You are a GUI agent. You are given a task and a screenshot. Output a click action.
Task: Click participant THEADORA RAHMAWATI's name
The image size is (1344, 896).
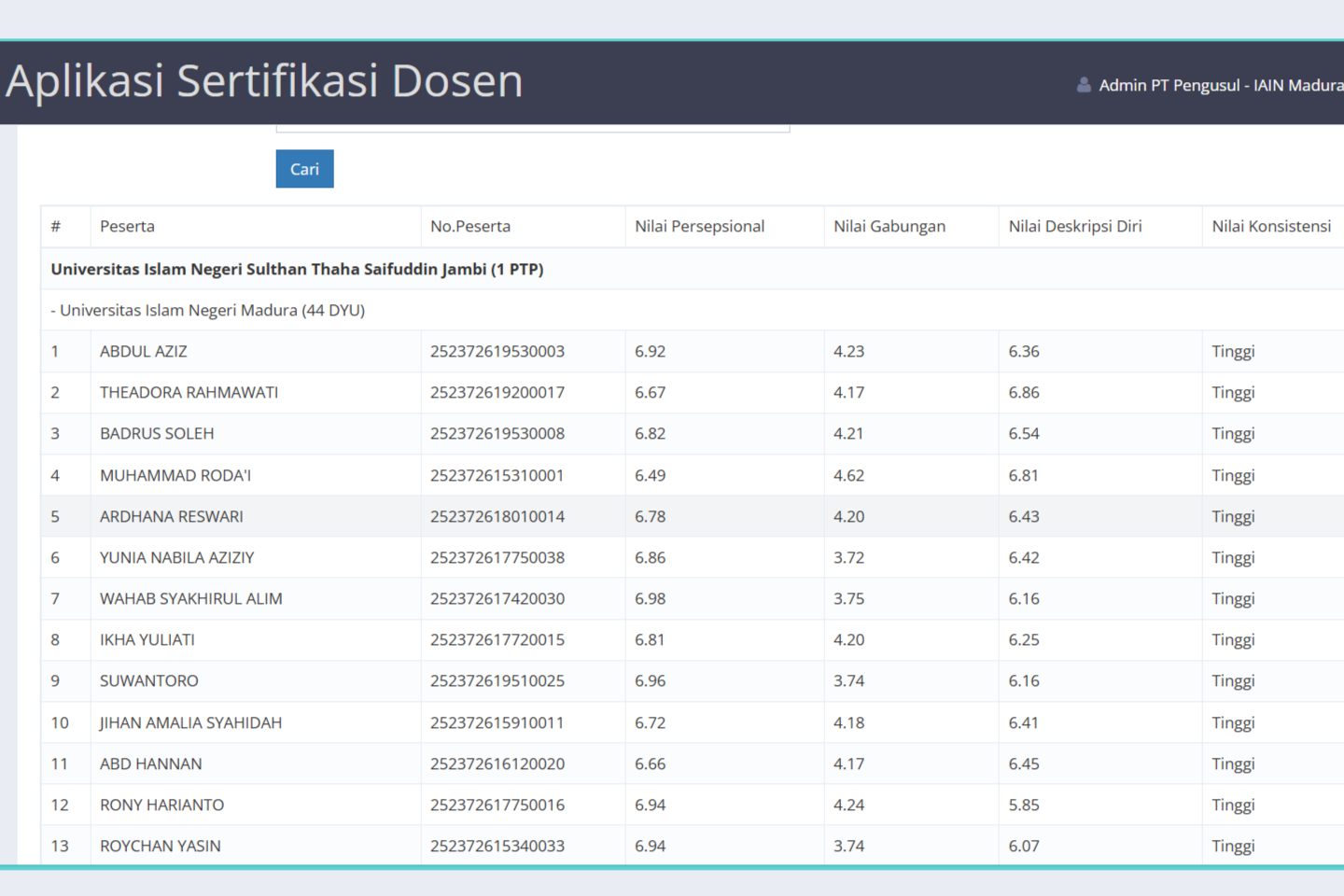pyautogui.click(x=189, y=393)
